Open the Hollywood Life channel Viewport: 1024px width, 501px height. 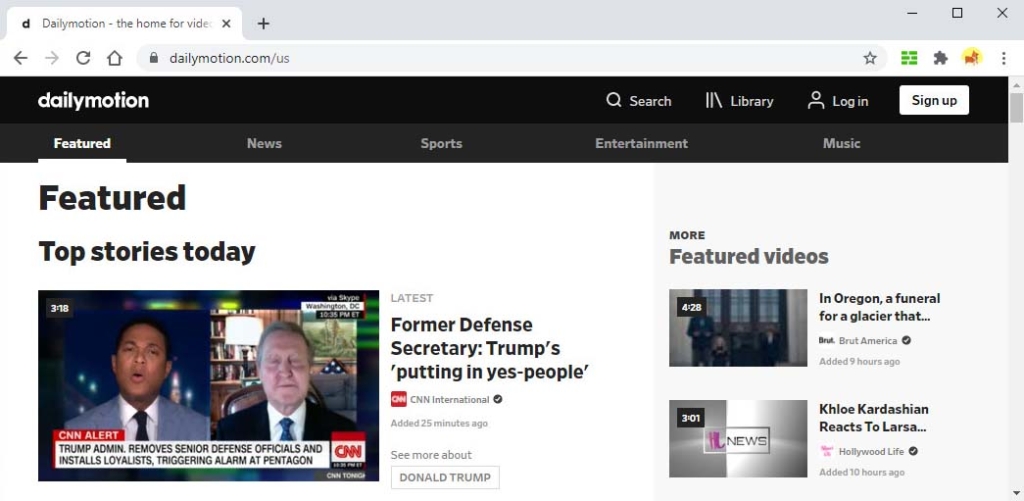coord(871,451)
